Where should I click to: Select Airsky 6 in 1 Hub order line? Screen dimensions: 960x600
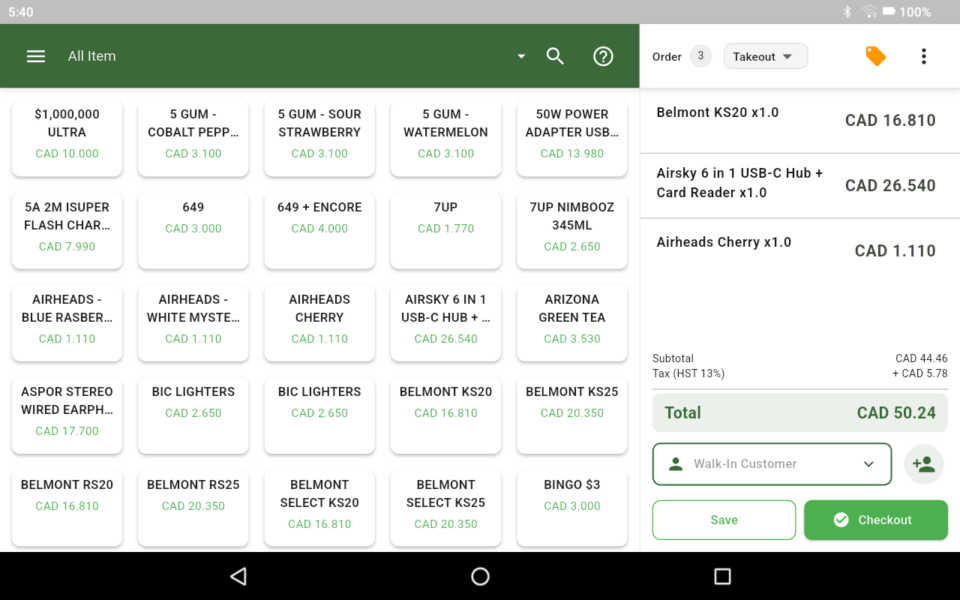(800, 186)
